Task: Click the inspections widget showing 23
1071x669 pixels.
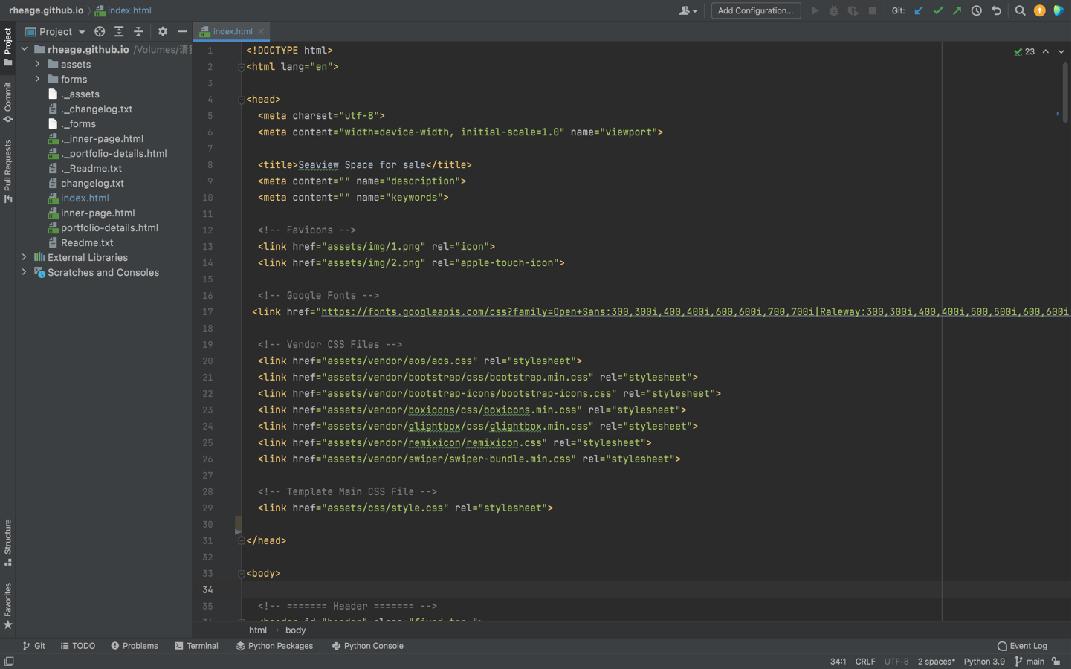Action: (x=1025, y=51)
